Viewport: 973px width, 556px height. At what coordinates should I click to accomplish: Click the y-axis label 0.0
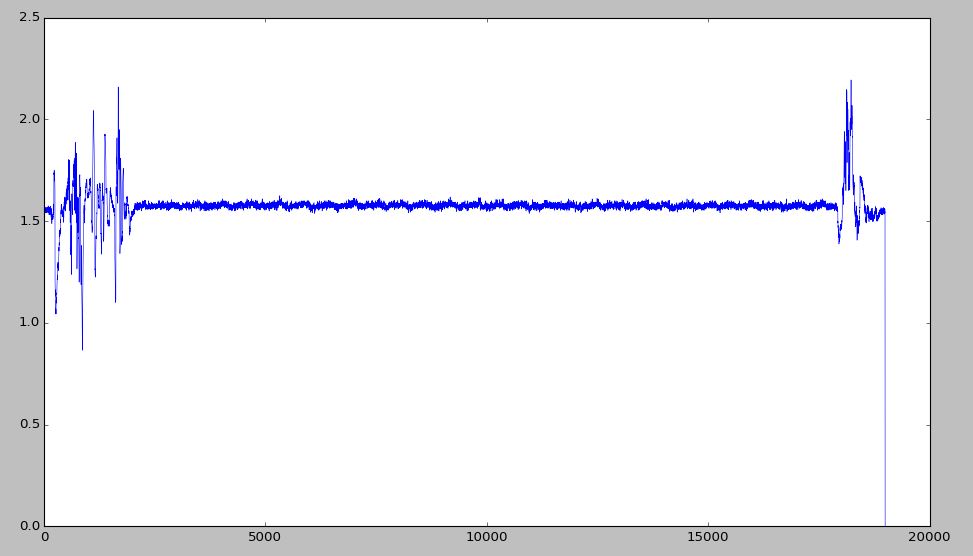pyautogui.click(x=29, y=526)
